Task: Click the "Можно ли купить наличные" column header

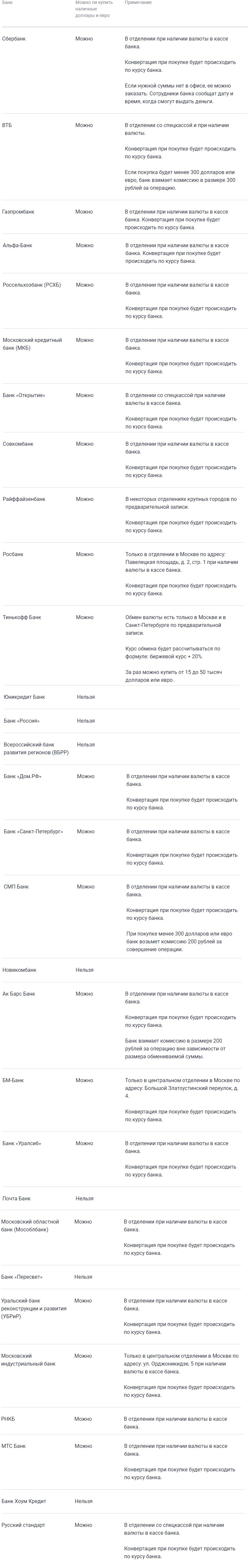Action: (x=94, y=9)
